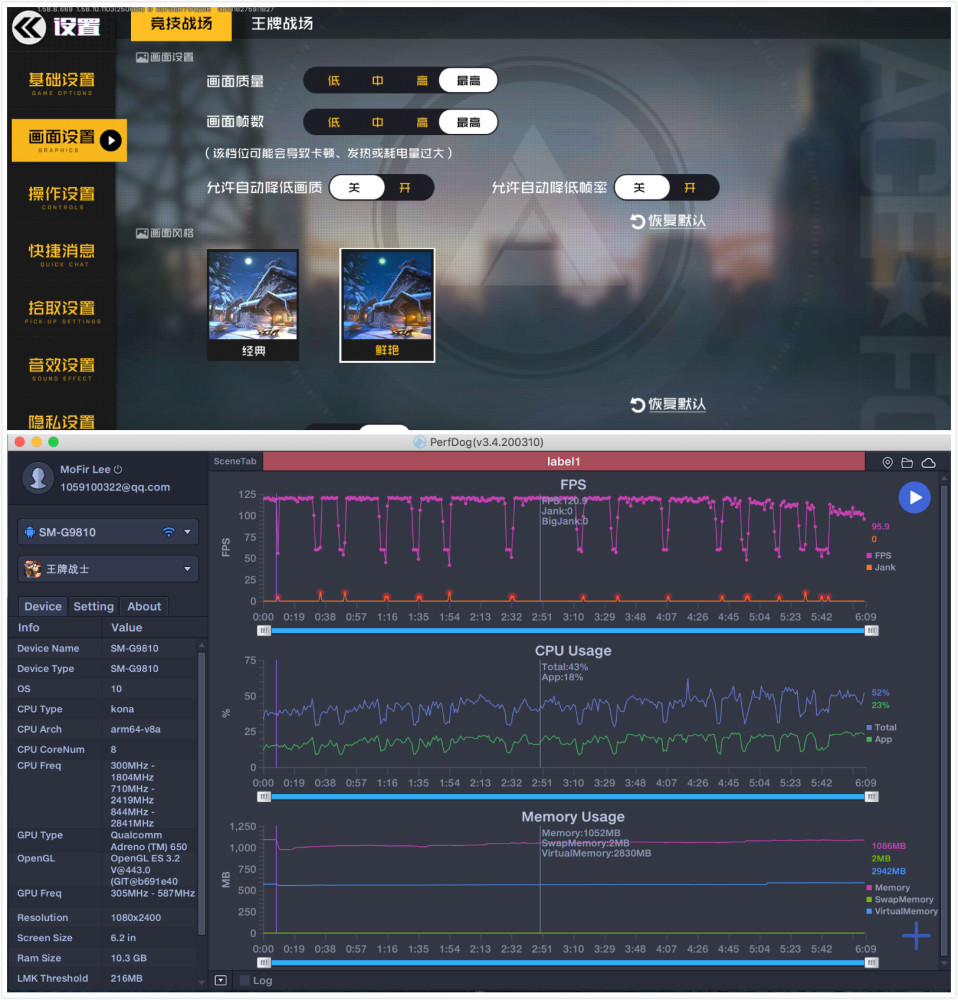Screen dimensions: 958x1000
Task: Click the right handle of FPS range slider
Action: [872, 631]
